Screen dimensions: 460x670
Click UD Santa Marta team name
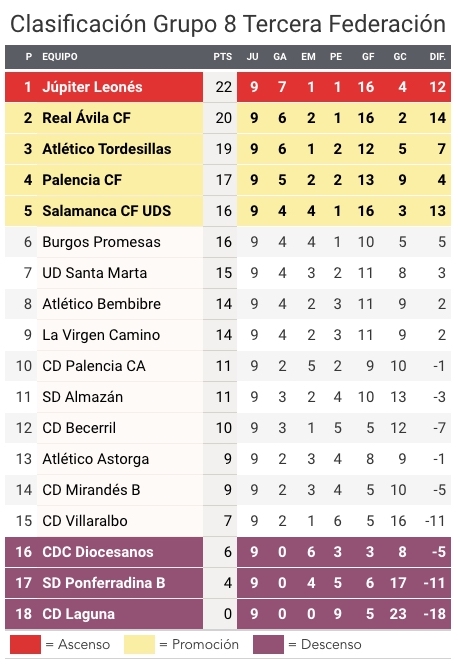94,273
